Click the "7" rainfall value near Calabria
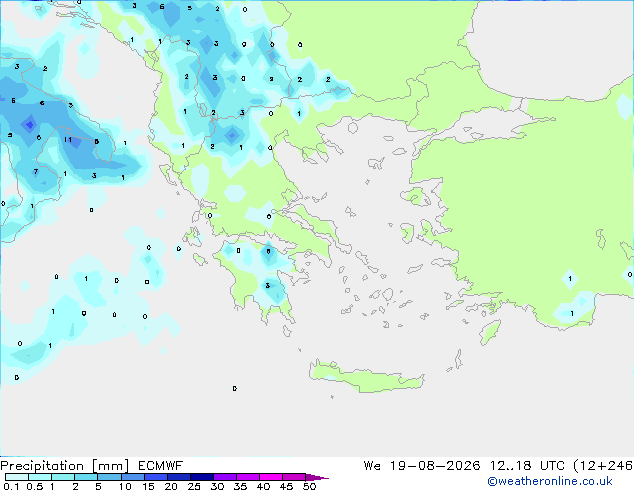634x490 pixels. 36,171
